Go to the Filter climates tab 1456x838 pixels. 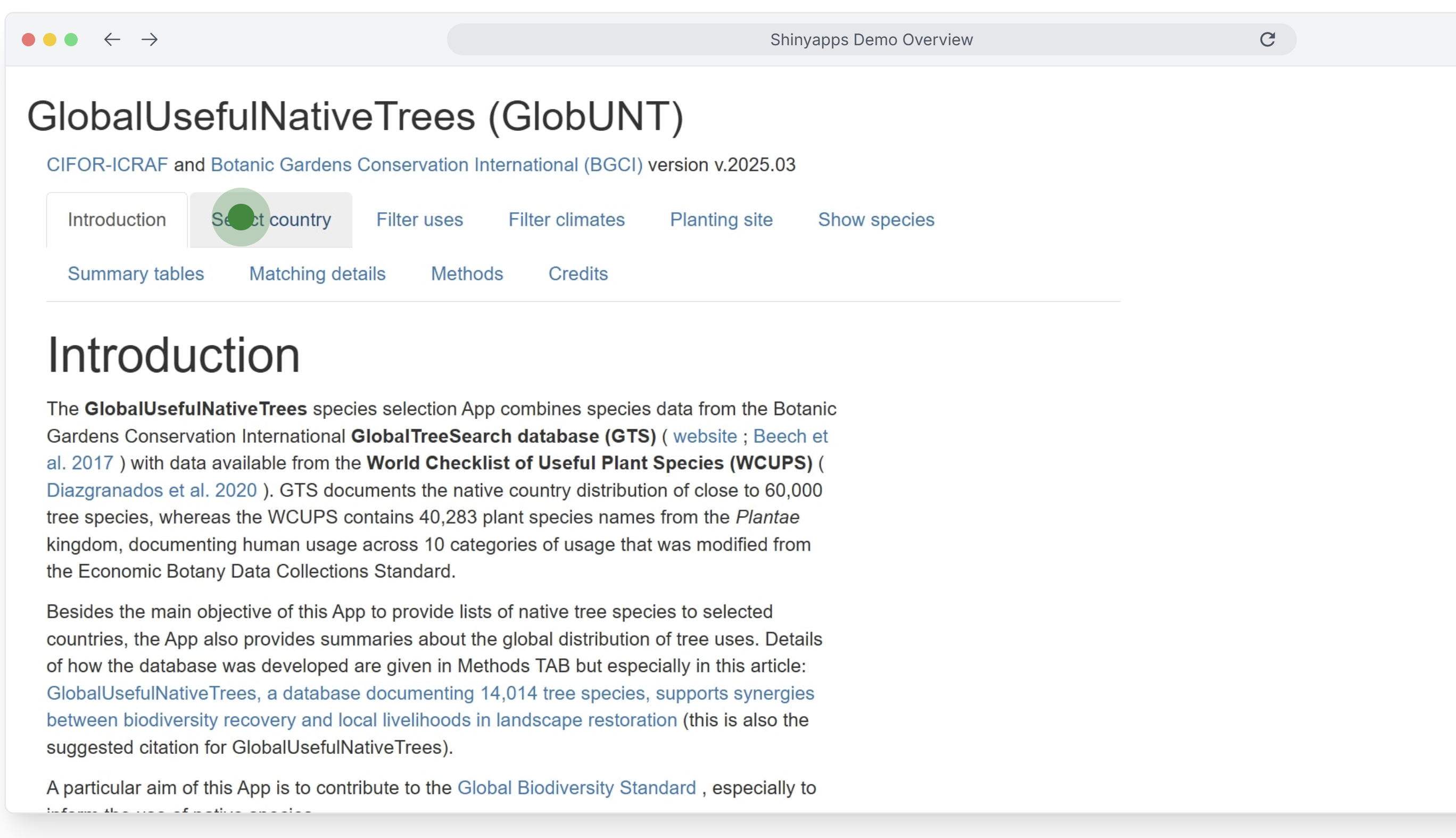pos(566,220)
